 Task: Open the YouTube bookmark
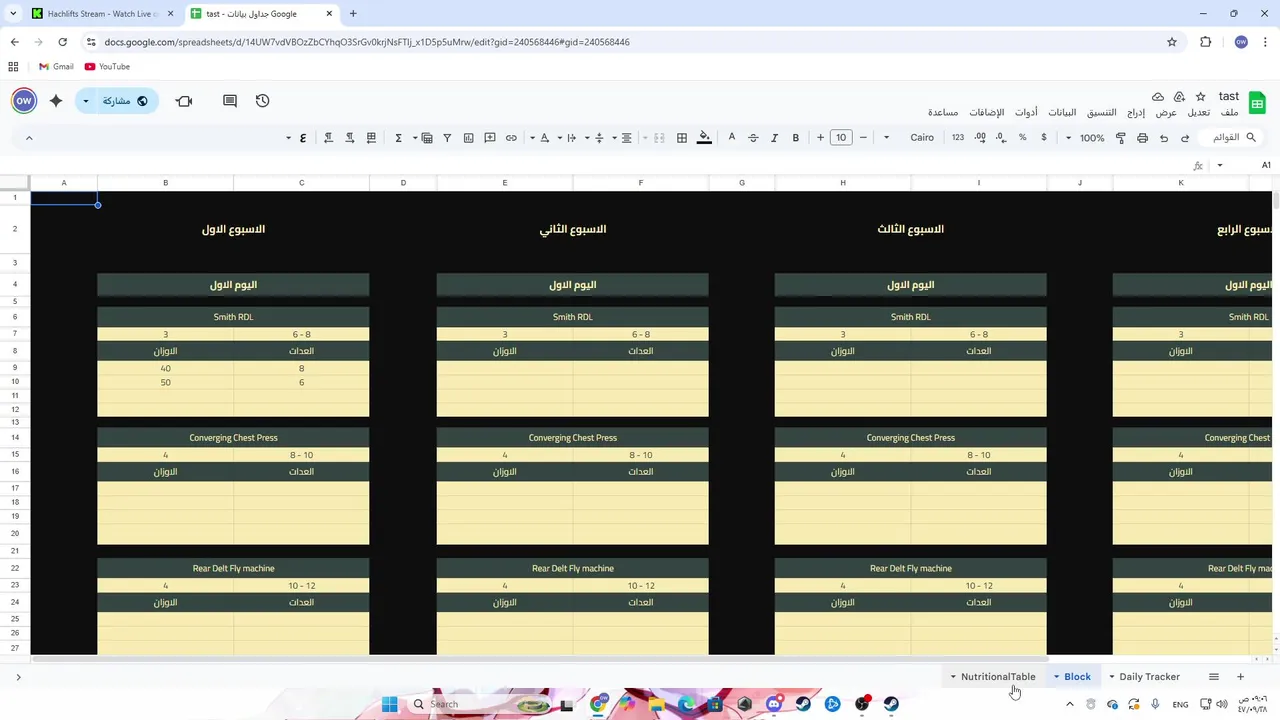tap(107, 67)
